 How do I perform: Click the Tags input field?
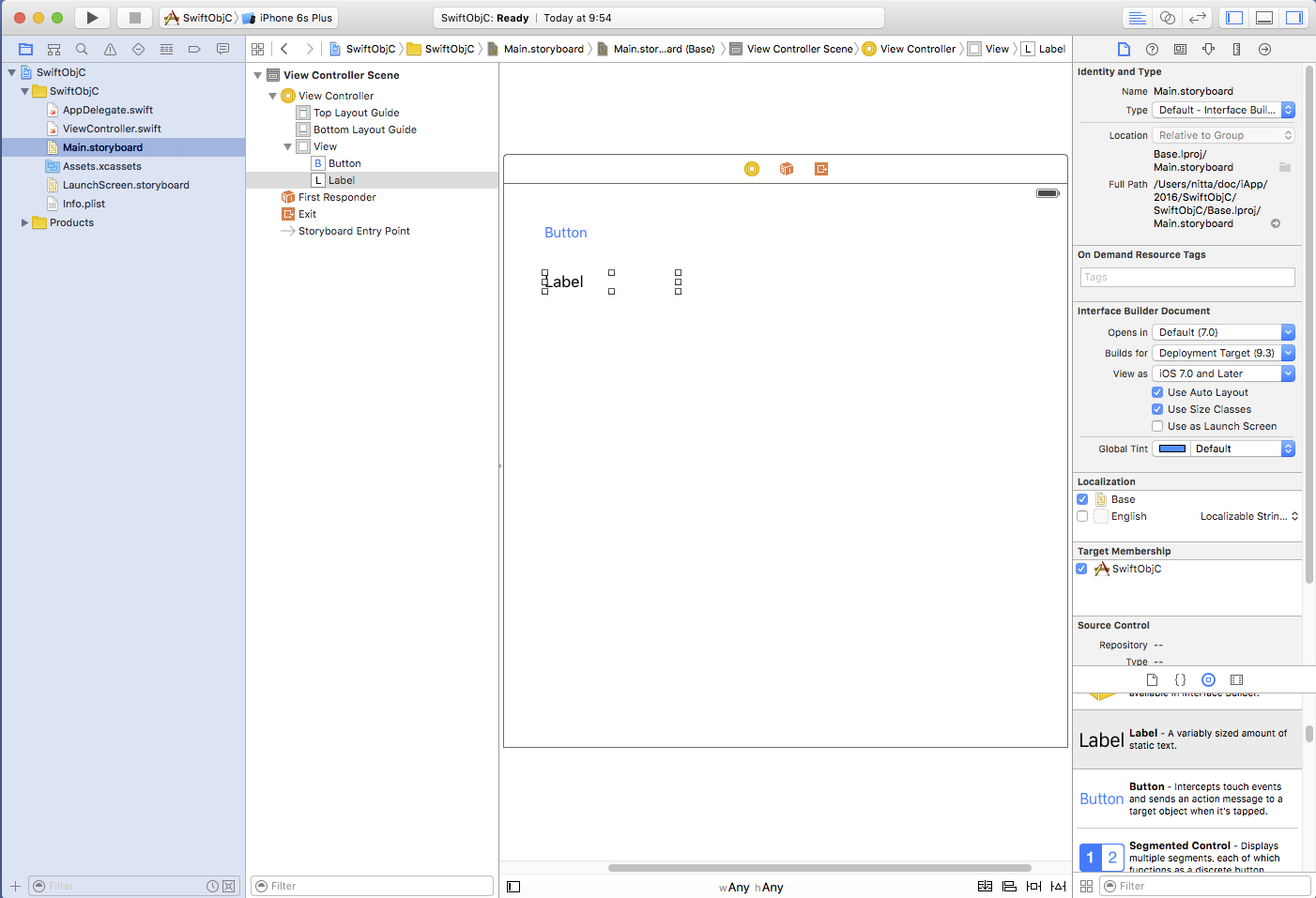[x=1186, y=277]
